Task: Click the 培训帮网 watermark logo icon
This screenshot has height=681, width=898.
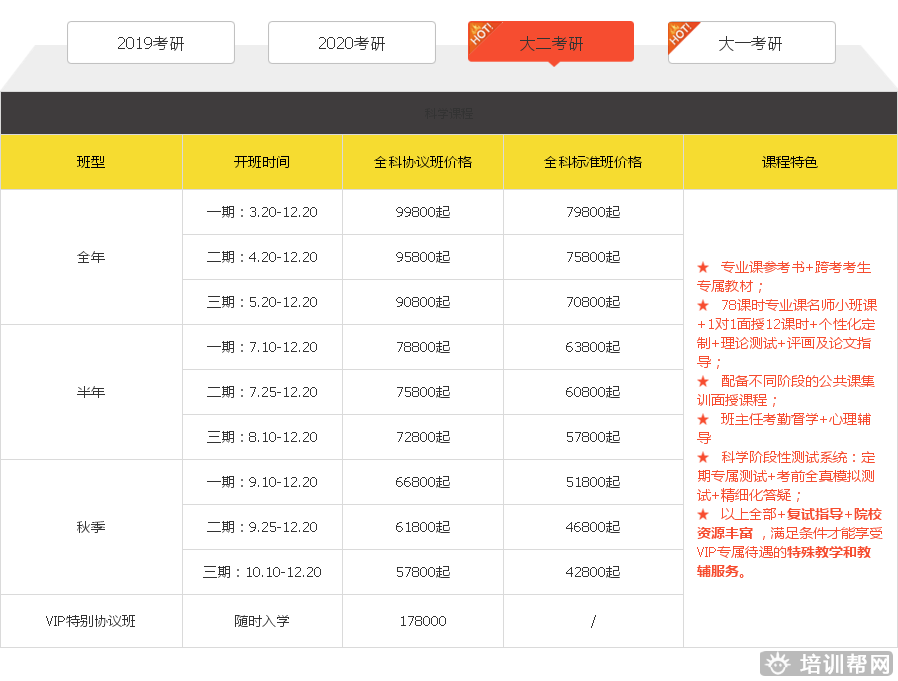Action: 779,664
